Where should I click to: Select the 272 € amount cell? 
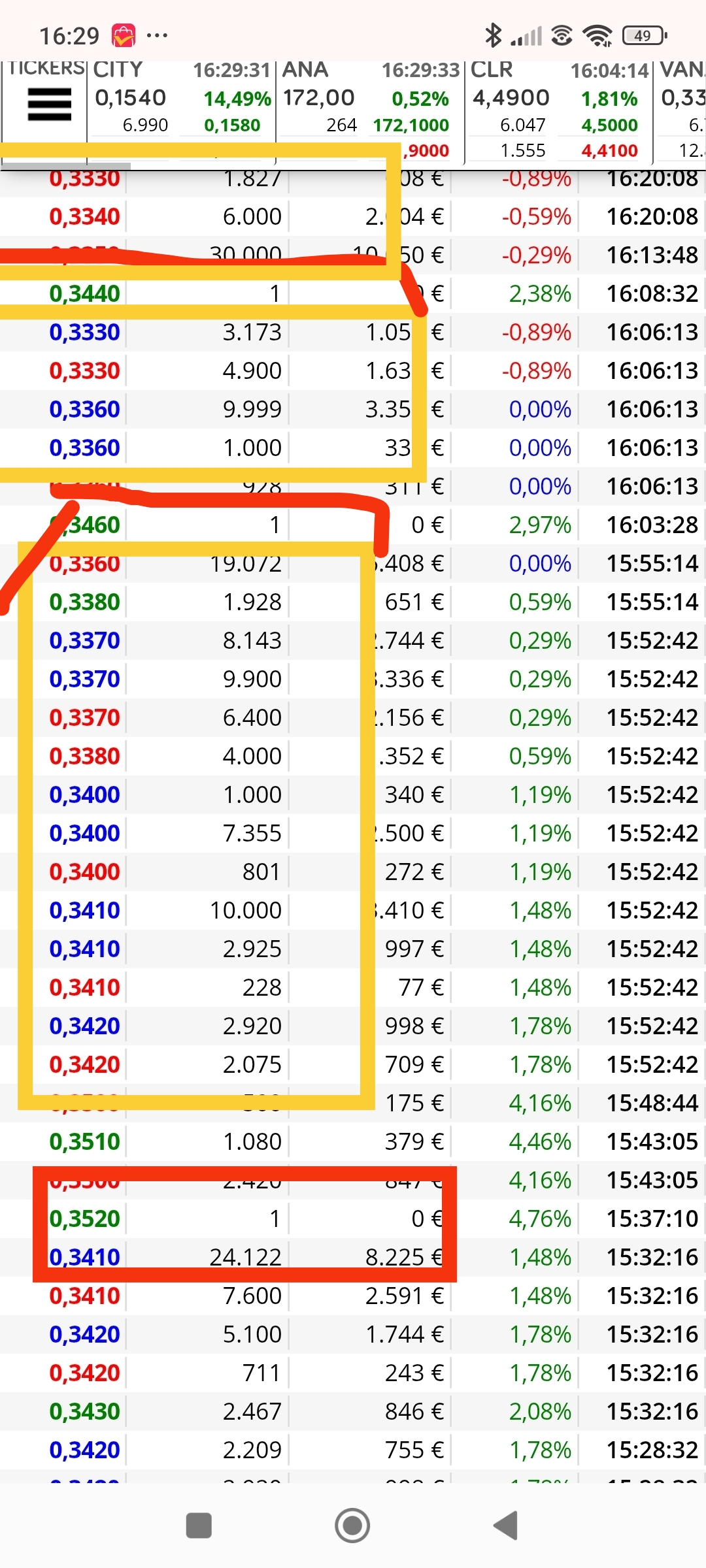pyautogui.click(x=414, y=872)
